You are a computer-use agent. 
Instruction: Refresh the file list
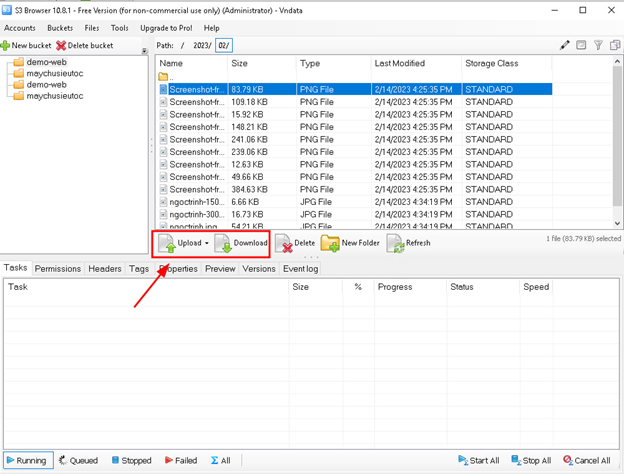click(395, 243)
